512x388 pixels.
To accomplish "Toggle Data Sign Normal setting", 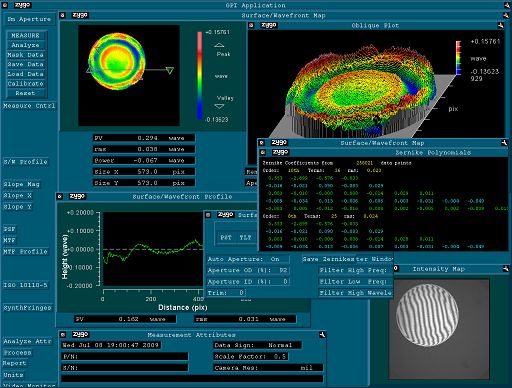I will (257, 345).
